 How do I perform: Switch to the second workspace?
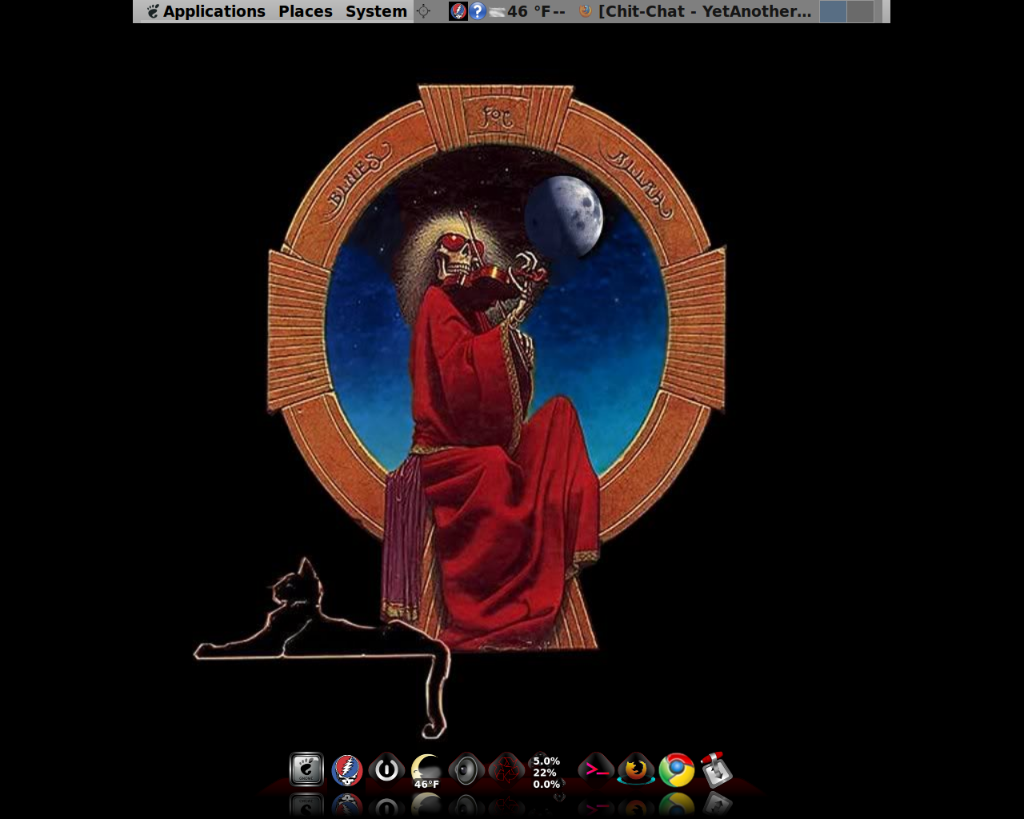860,11
